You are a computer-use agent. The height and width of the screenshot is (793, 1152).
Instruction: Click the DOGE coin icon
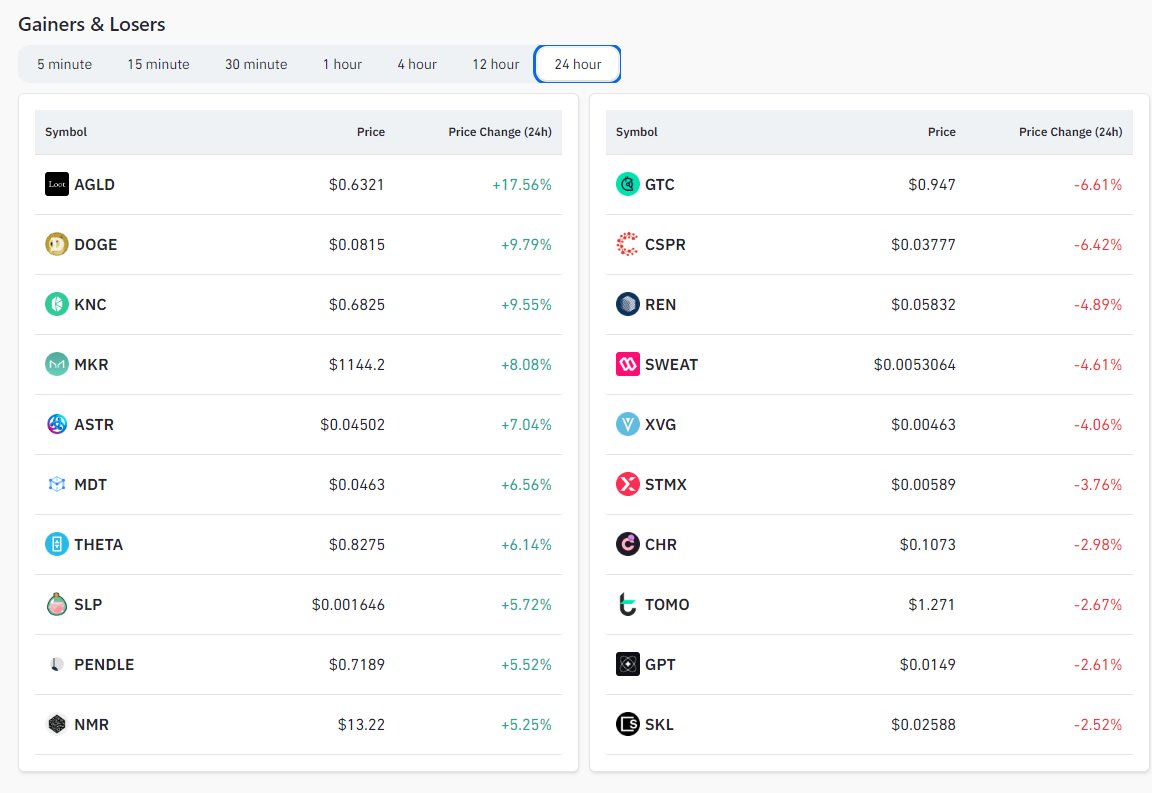click(57, 244)
